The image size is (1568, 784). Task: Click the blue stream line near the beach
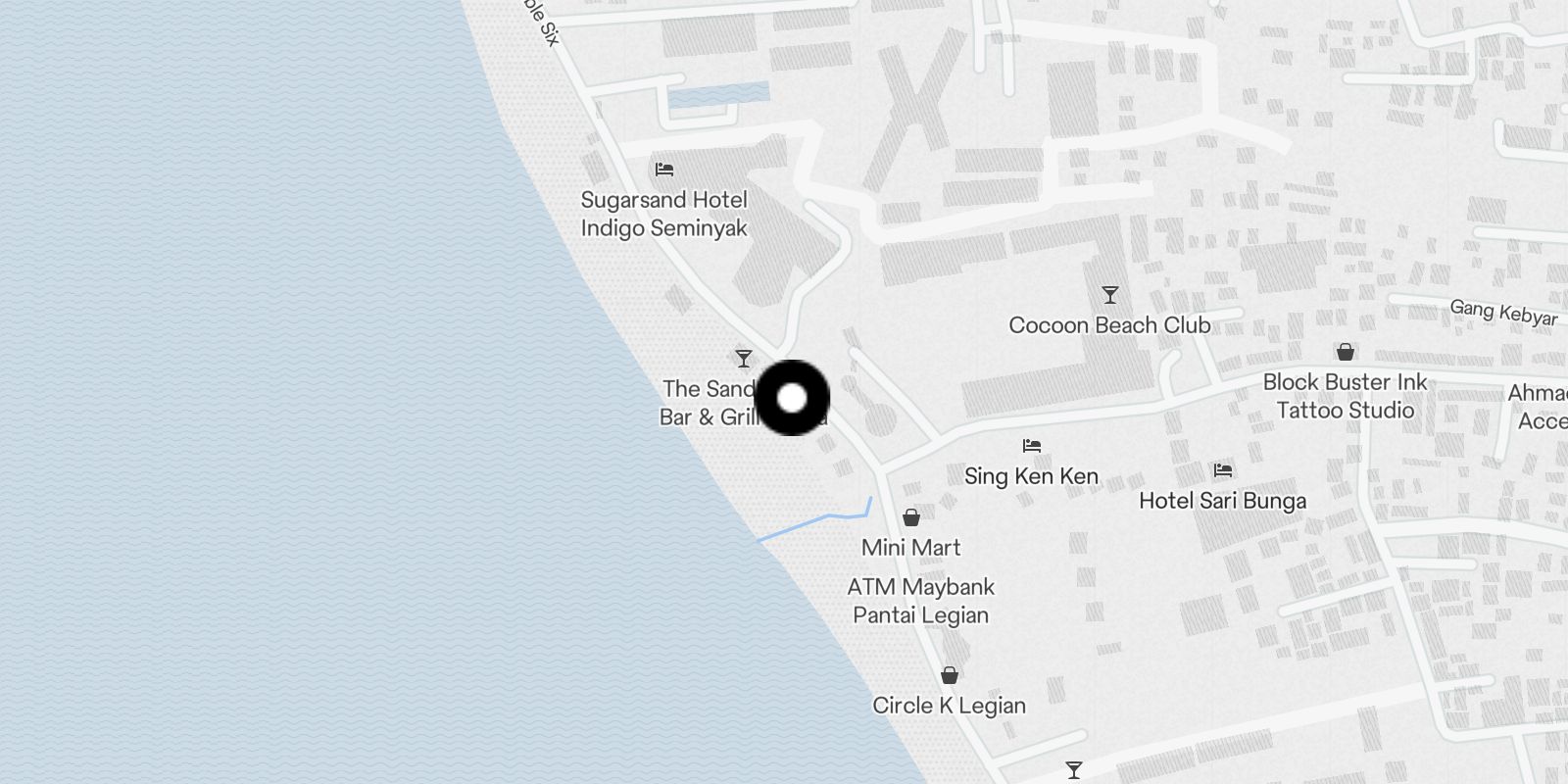(814, 519)
